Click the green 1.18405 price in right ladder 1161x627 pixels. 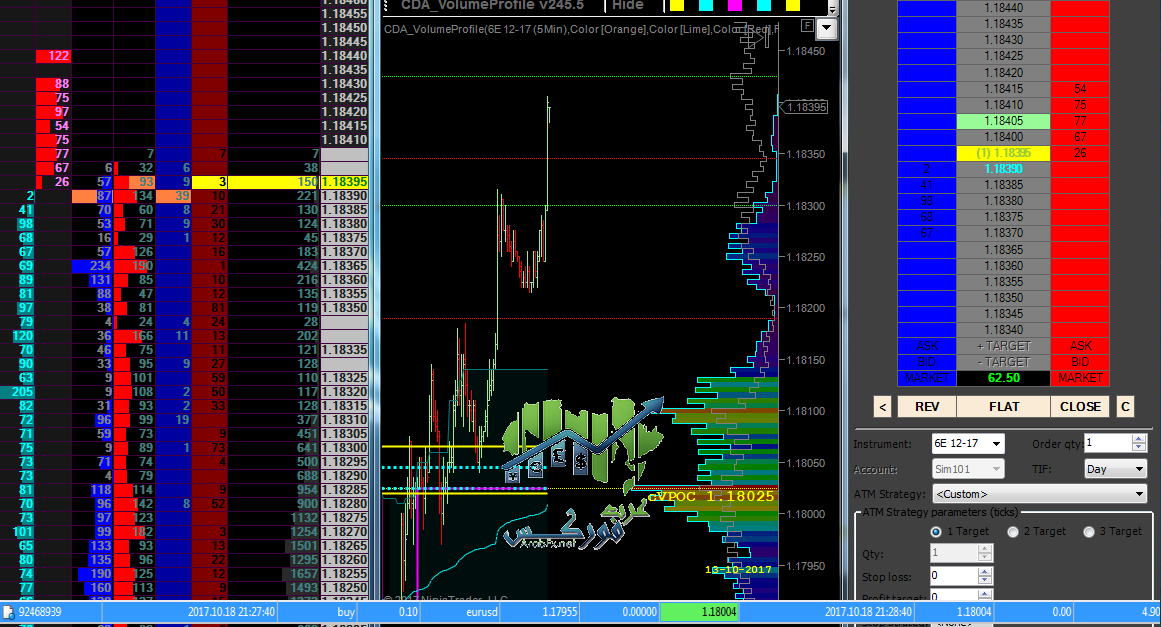click(1003, 121)
